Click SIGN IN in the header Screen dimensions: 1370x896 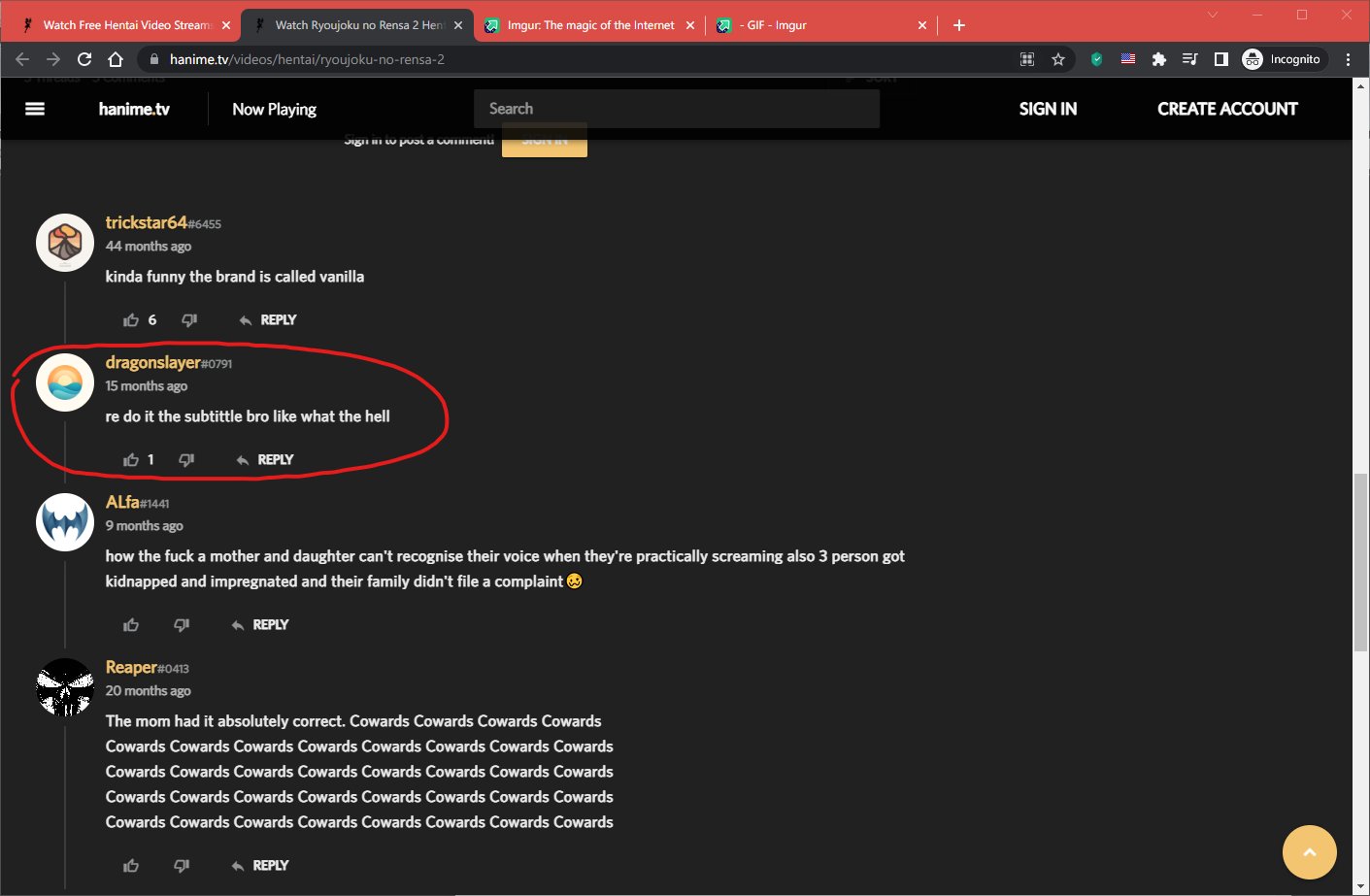click(x=1048, y=109)
